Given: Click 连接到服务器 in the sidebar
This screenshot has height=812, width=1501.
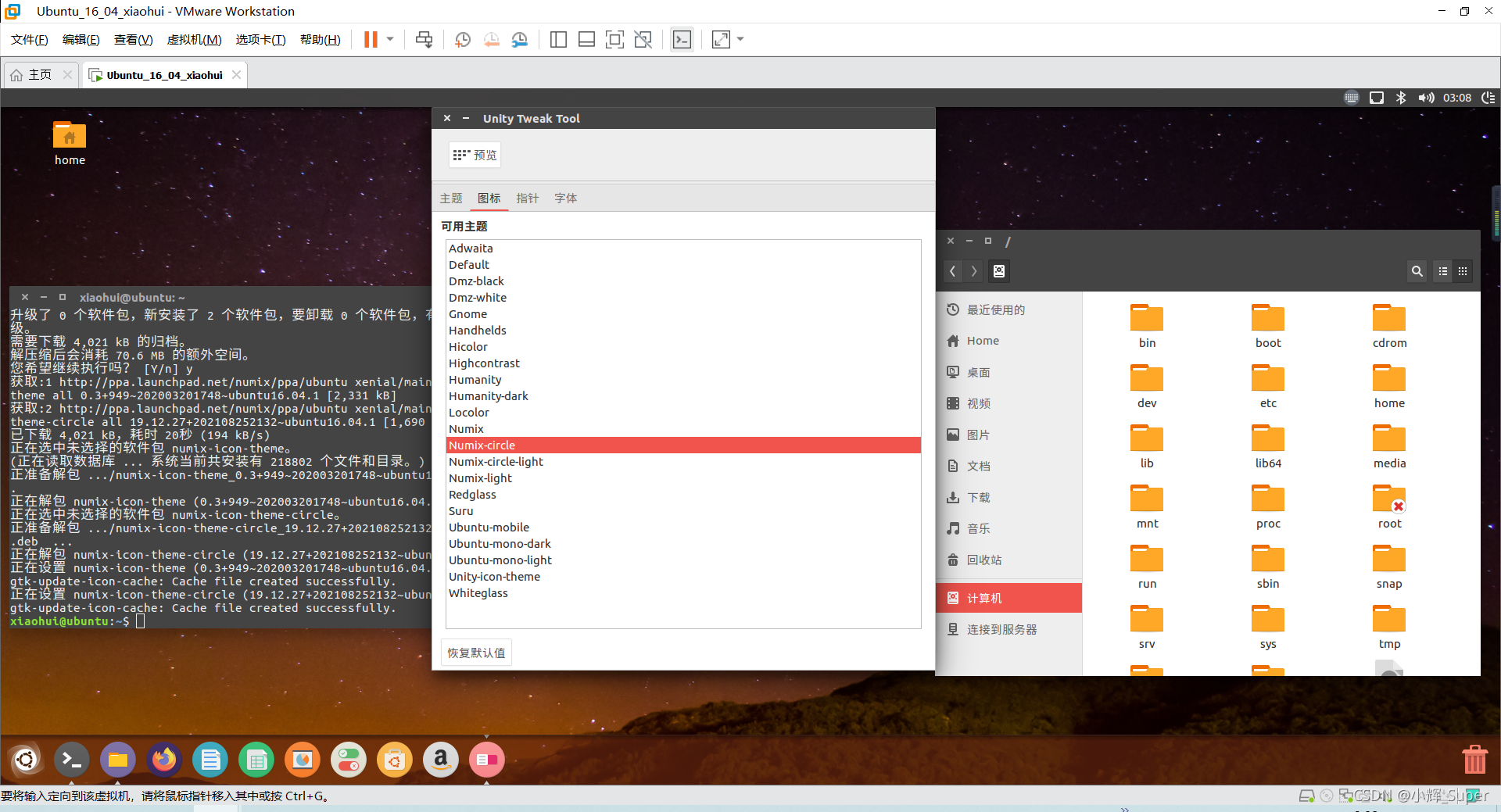Looking at the screenshot, I should pos(1009,629).
